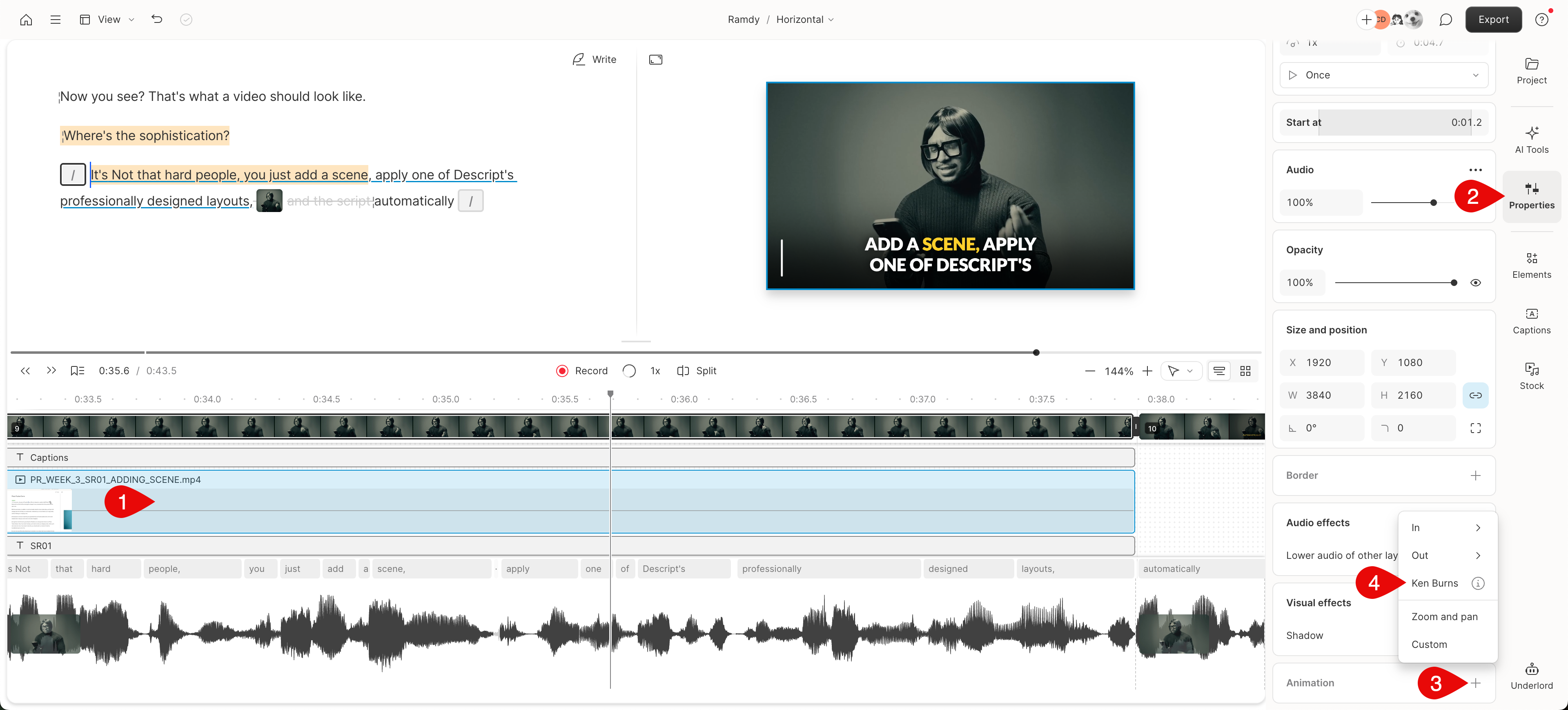This screenshot has width=1568, height=710.
Task: Click the undo arrow in the toolbar
Action: [156, 19]
